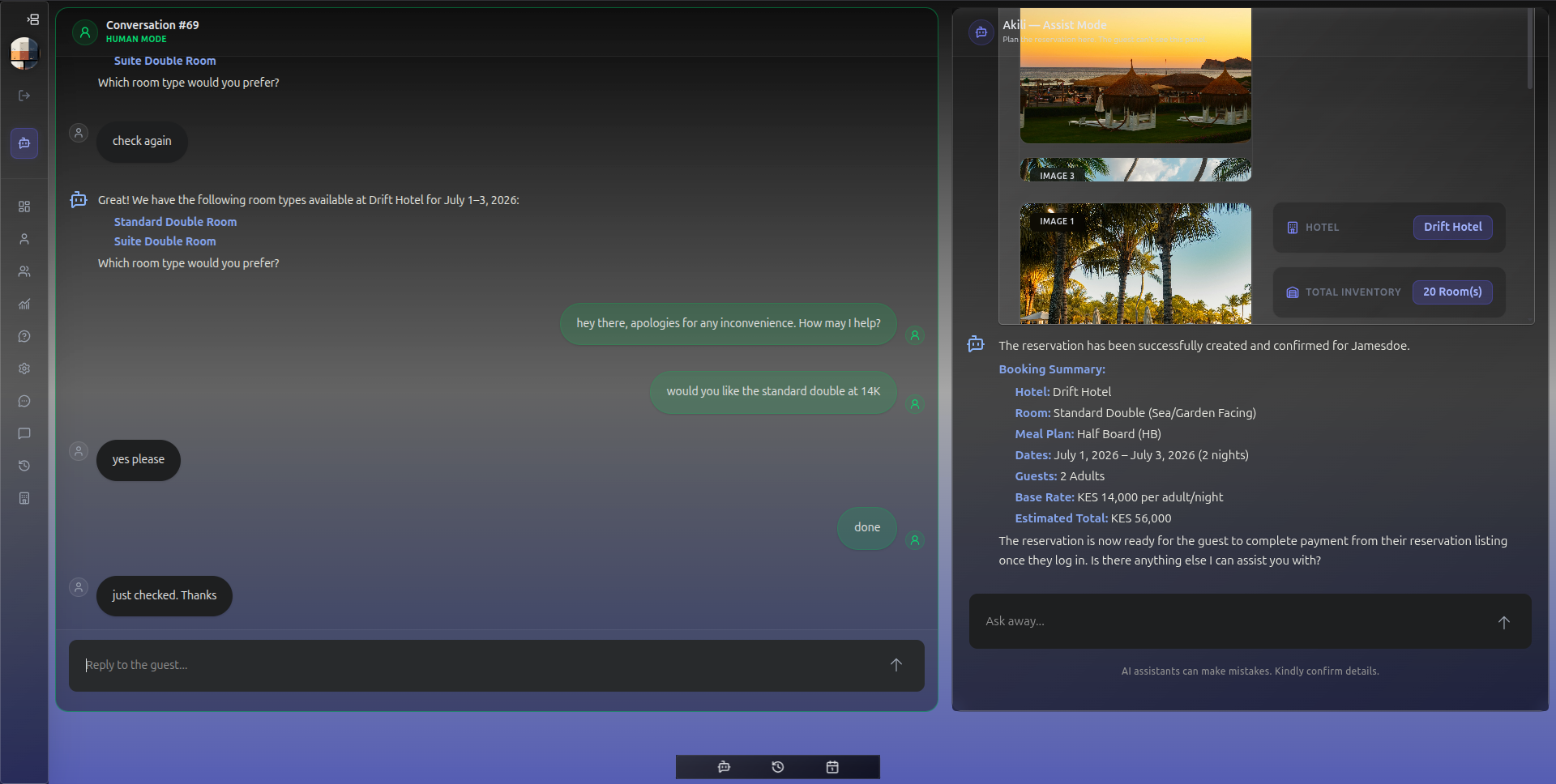Click the 'Reply to the guest...' input field
The image size is (1556, 784).
point(478,665)
